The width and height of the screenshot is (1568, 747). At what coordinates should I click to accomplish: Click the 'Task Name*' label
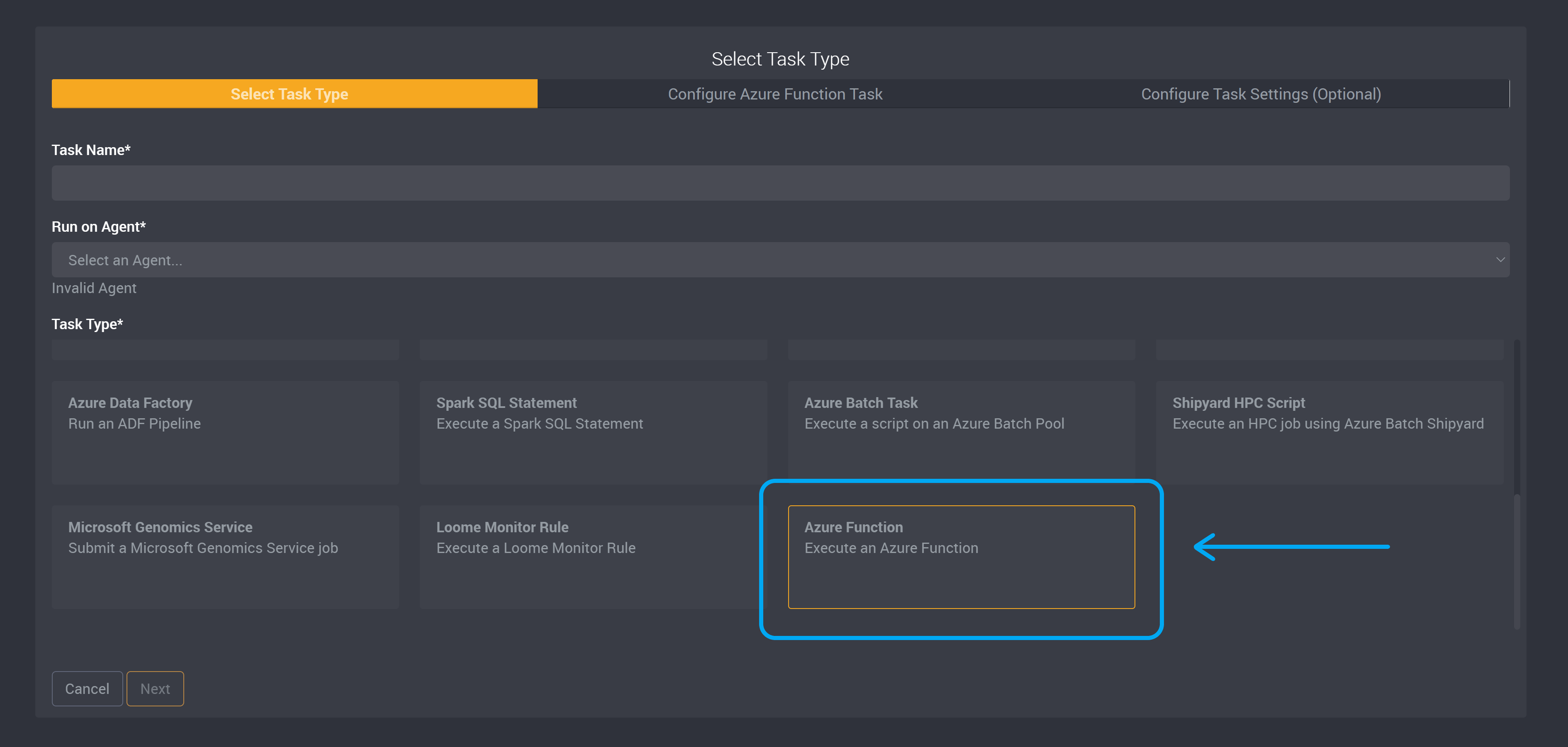point(91,150)
